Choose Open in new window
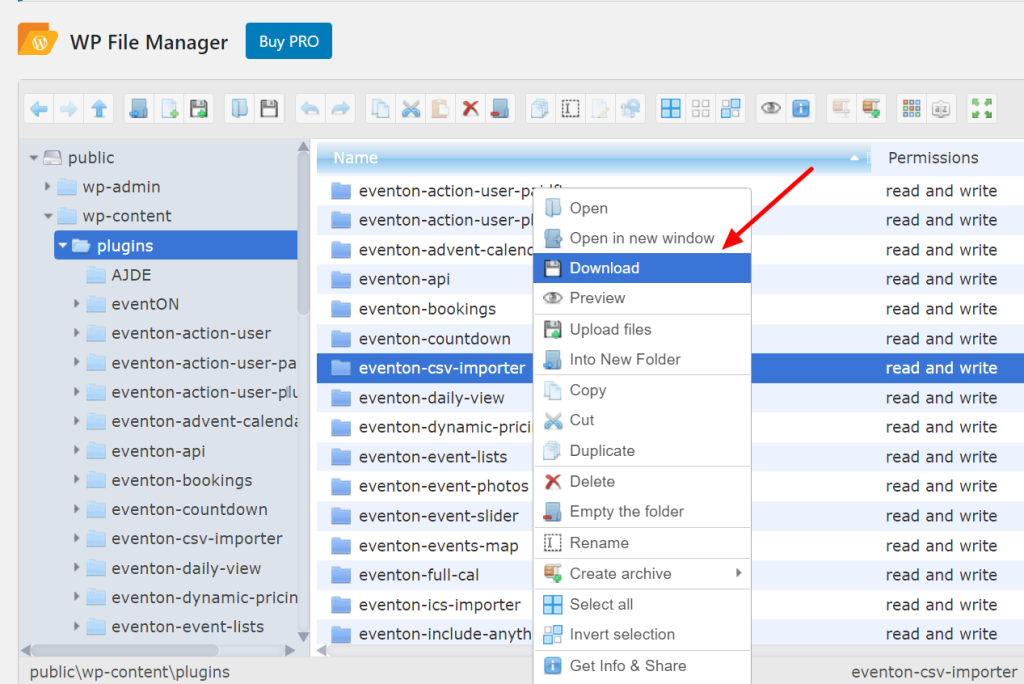Screen dimensions: 1024x684 [642, 238]
